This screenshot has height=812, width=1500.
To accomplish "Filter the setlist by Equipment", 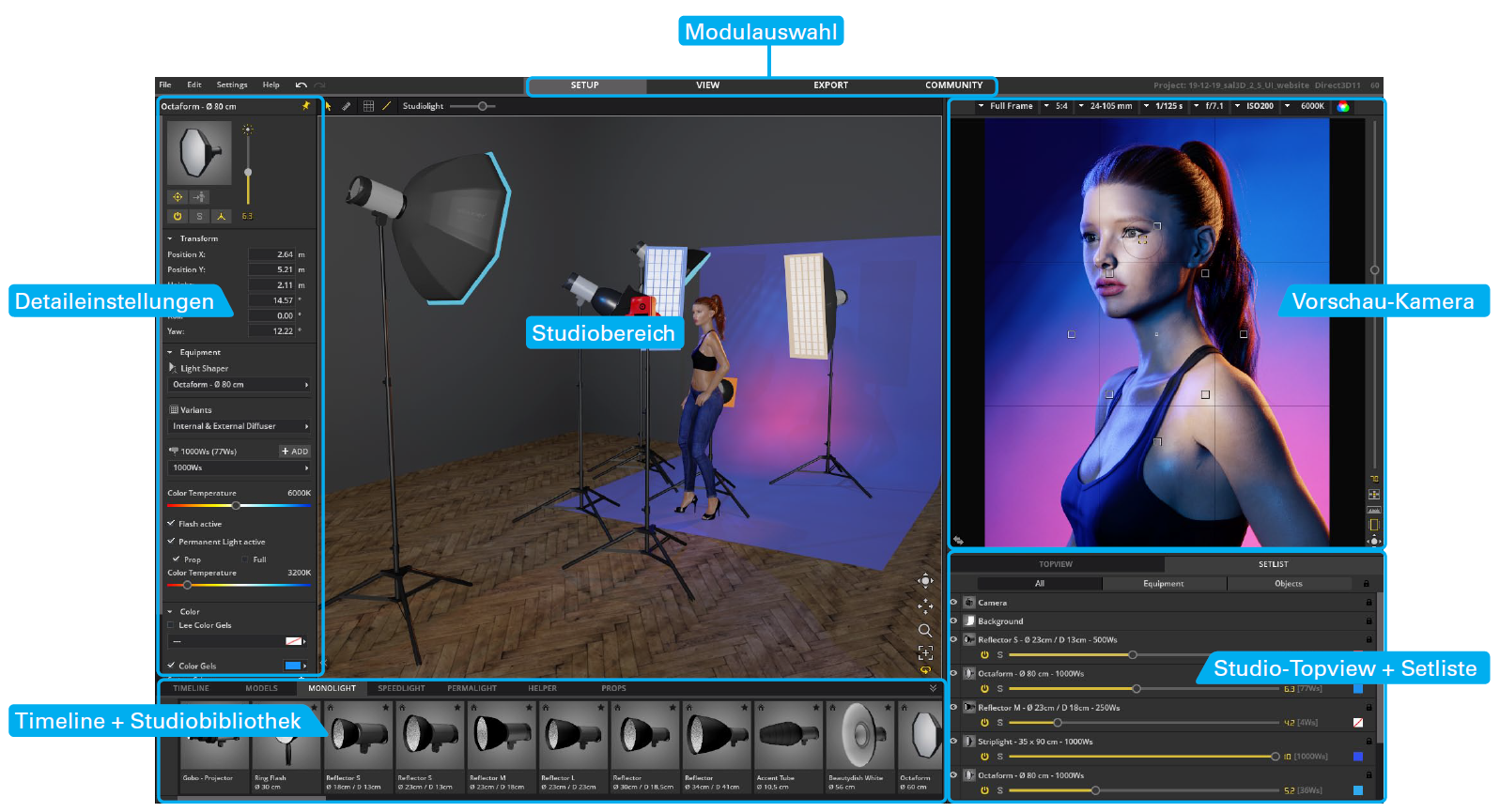I will click(1163, 584).
